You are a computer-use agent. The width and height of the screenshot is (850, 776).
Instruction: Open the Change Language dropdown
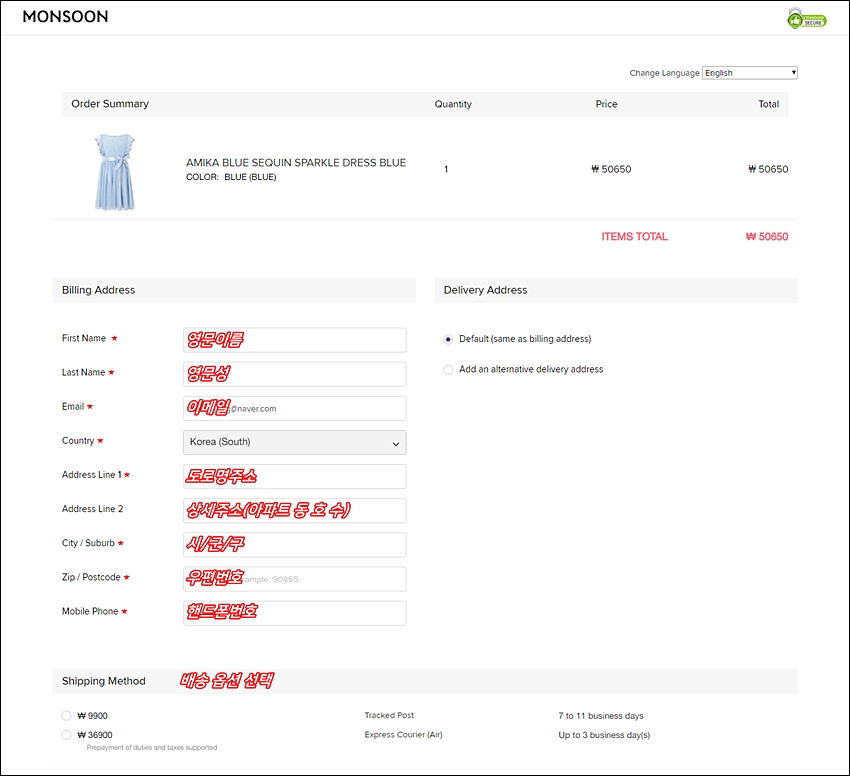[x=750, y=73]
